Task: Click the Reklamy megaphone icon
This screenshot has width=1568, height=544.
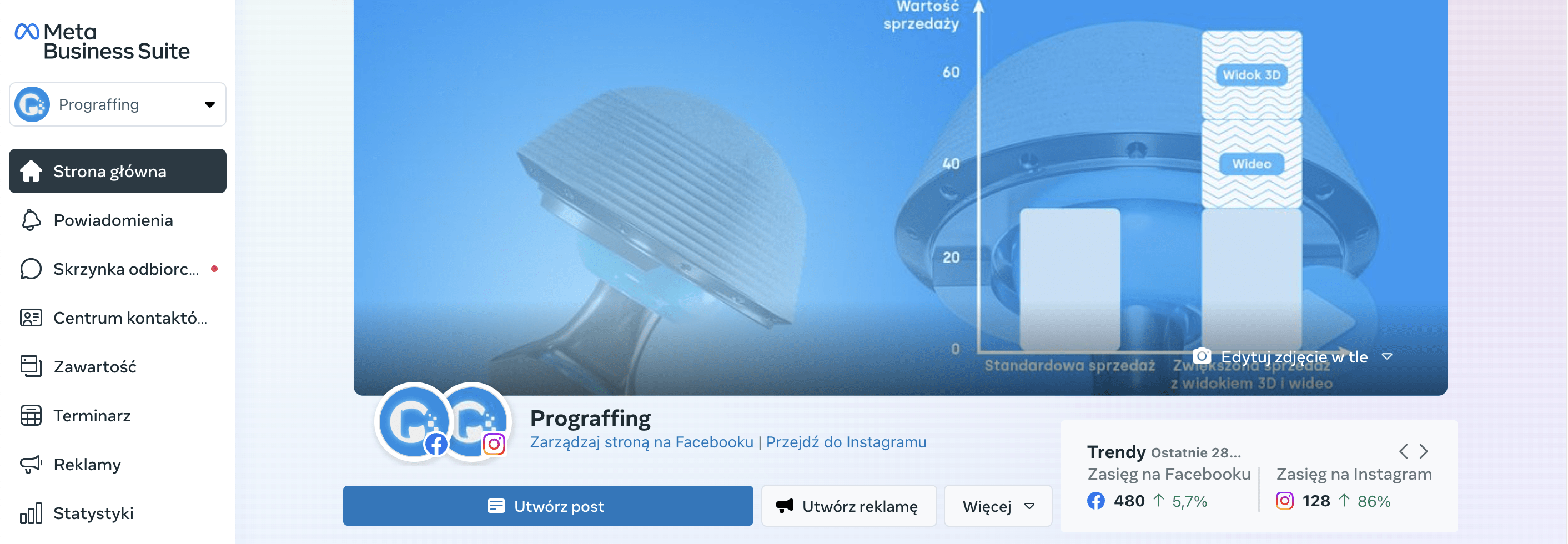Action: pyautogui.click(x=31, y=464)
